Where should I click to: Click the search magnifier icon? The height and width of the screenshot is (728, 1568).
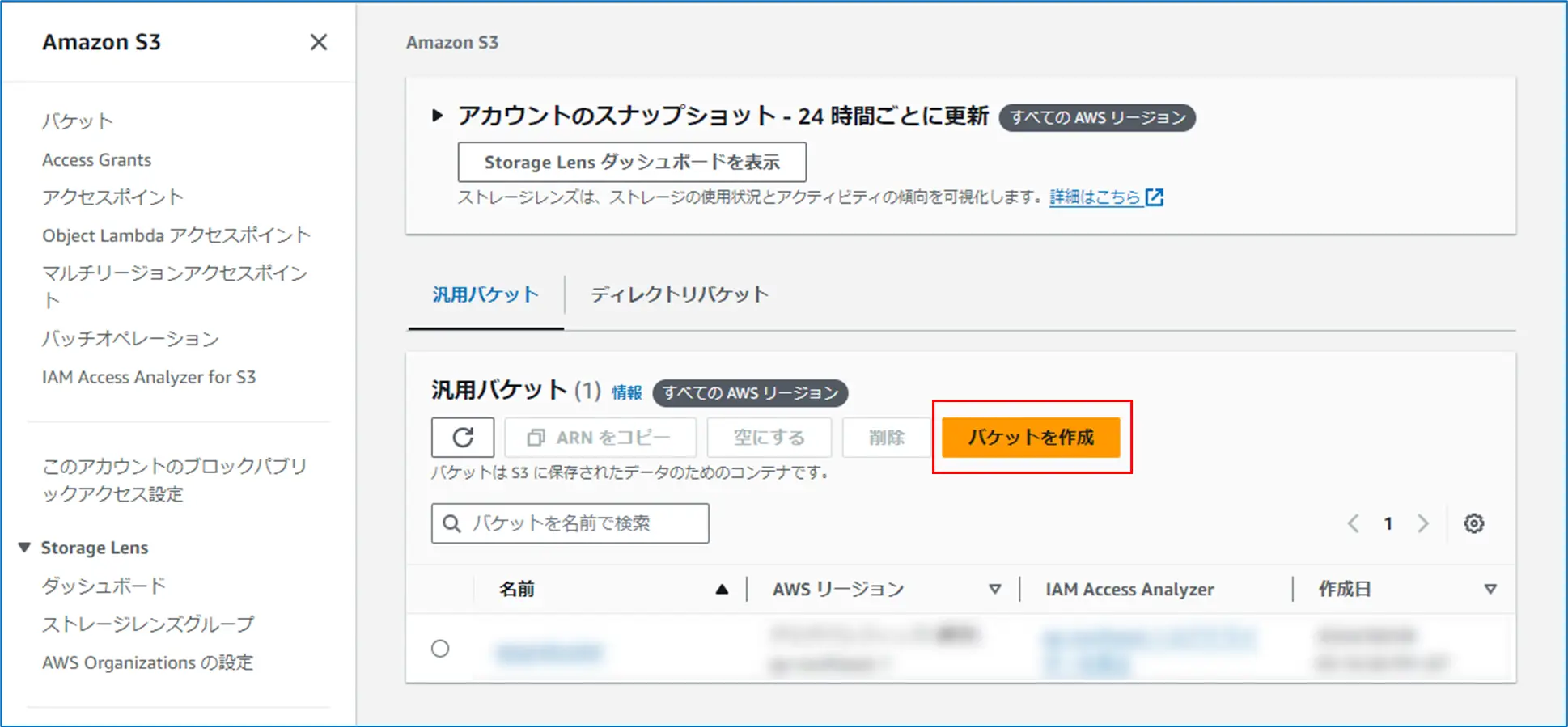(451, 523)
